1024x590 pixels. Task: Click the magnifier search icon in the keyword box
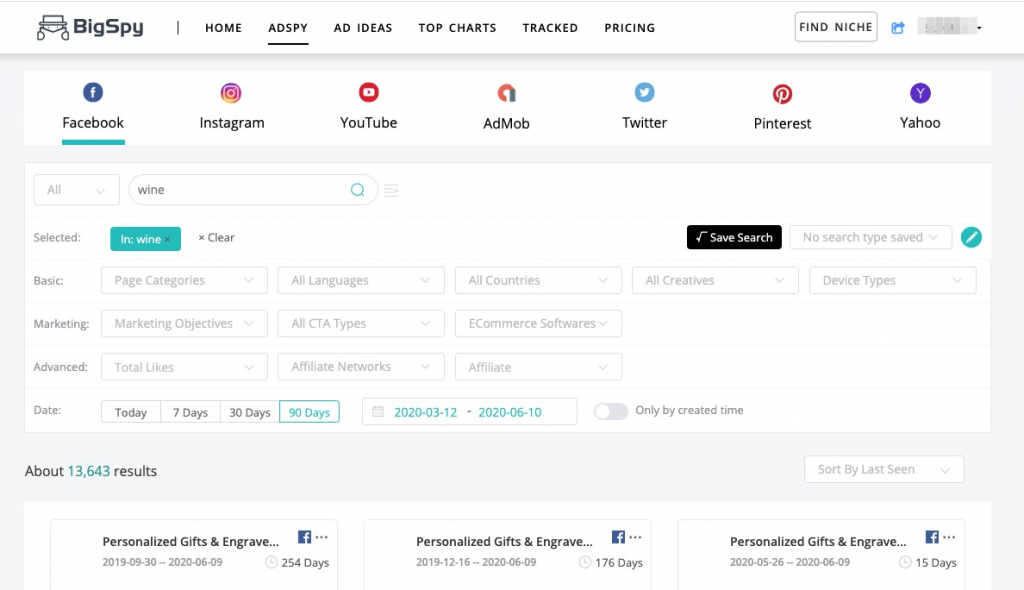pos(357,189)
